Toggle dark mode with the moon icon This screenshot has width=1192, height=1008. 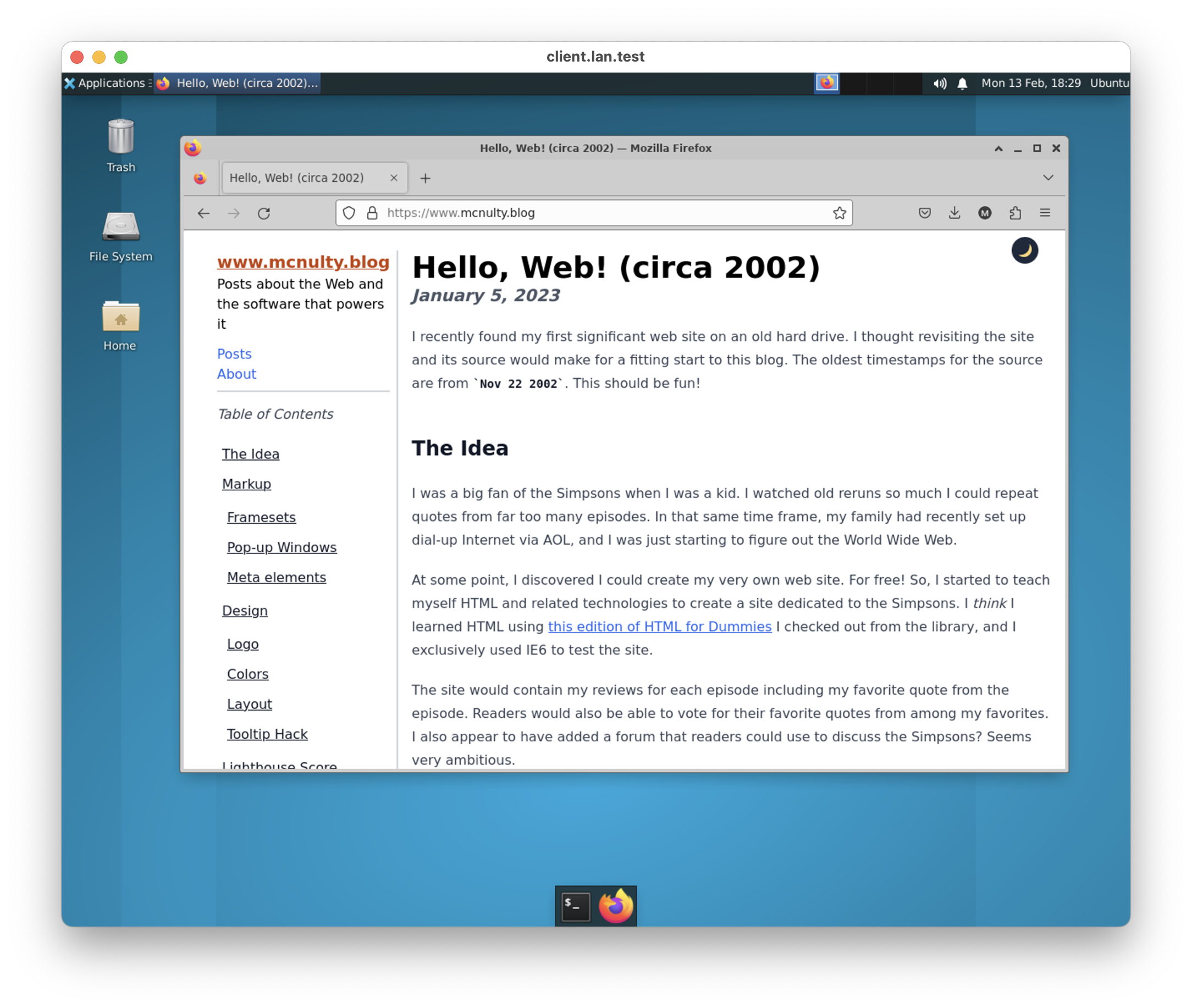(x=1025, y=250)
